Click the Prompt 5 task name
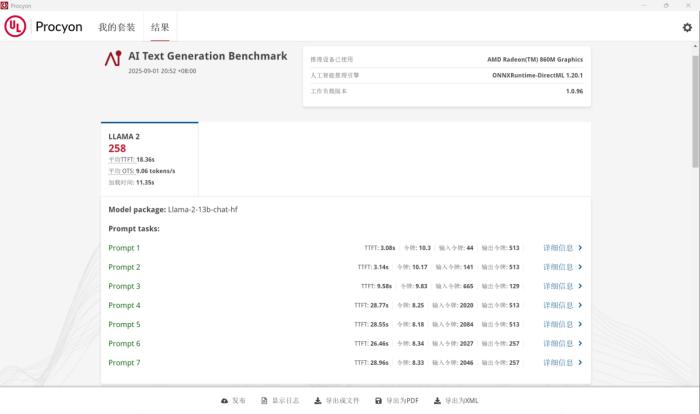 pyautogui.click(x=124, y=325)
